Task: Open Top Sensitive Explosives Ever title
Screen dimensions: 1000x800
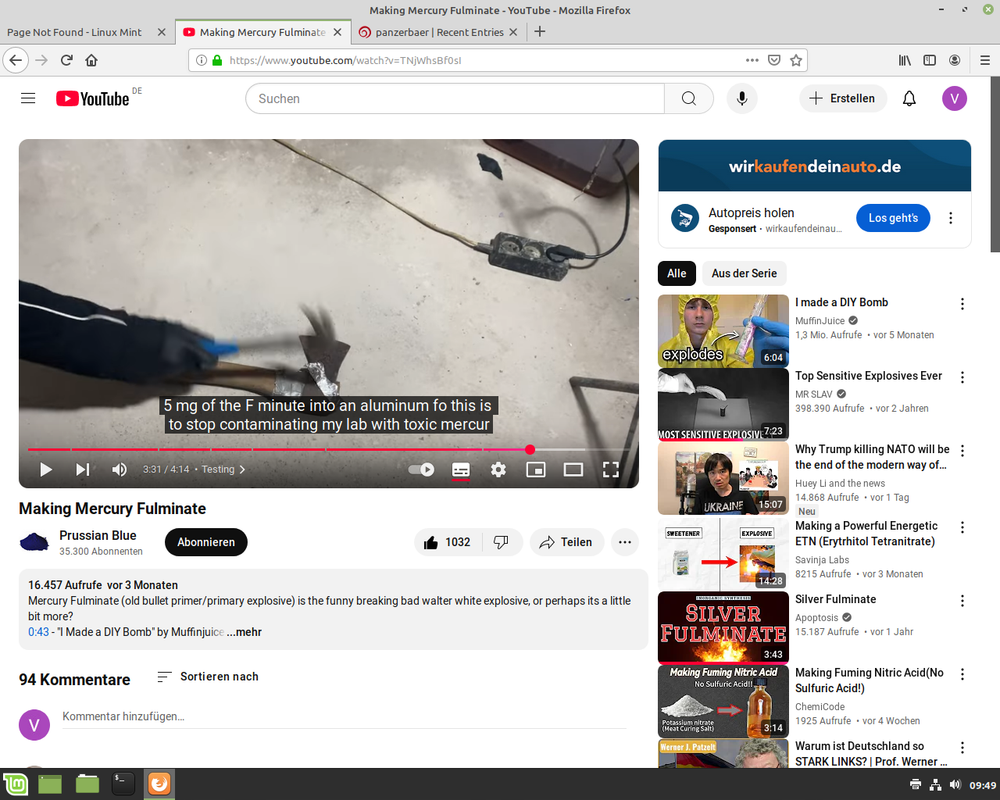Action: click(x=868, y=376)
